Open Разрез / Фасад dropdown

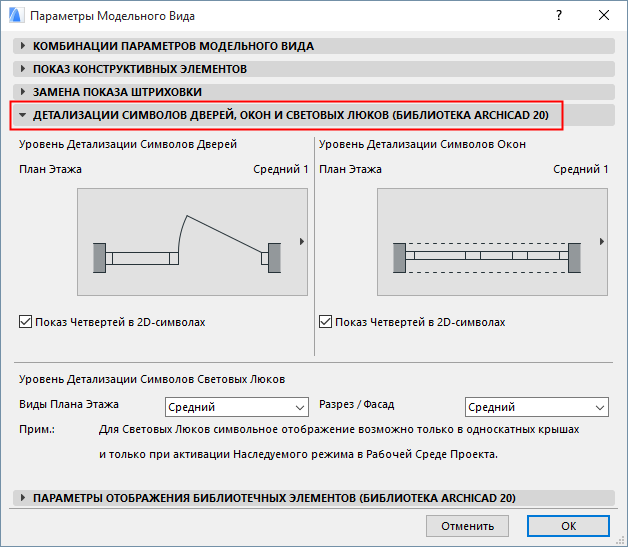pyautogui.click(x=537, y=407)
